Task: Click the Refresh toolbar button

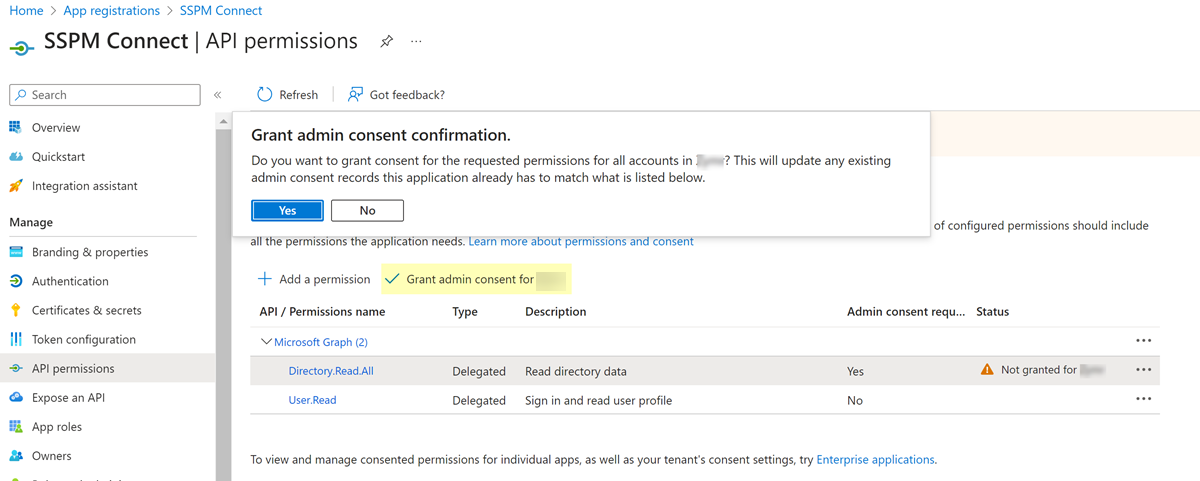Action: pos(287,95)
